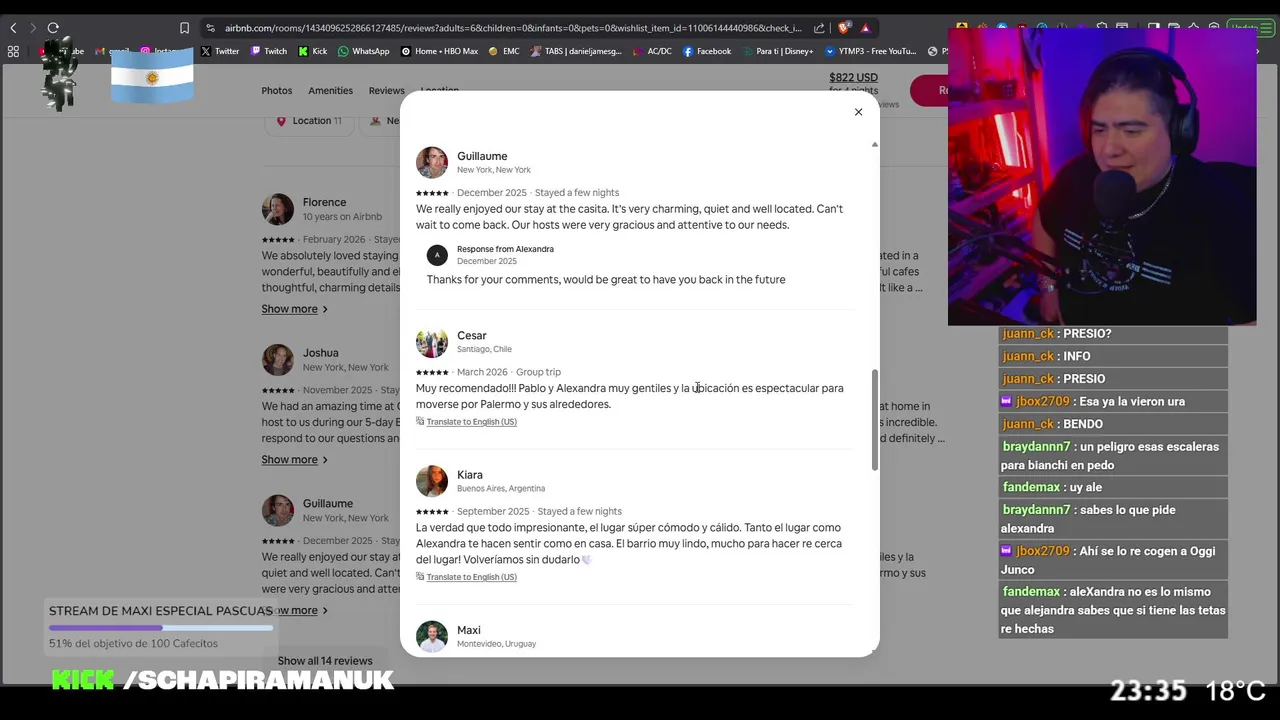Image resolution: width=1280 pixels, height=720 pixels.
Task: Open the Para ti | Disney+ bookmark
Action: coord(777,51)
